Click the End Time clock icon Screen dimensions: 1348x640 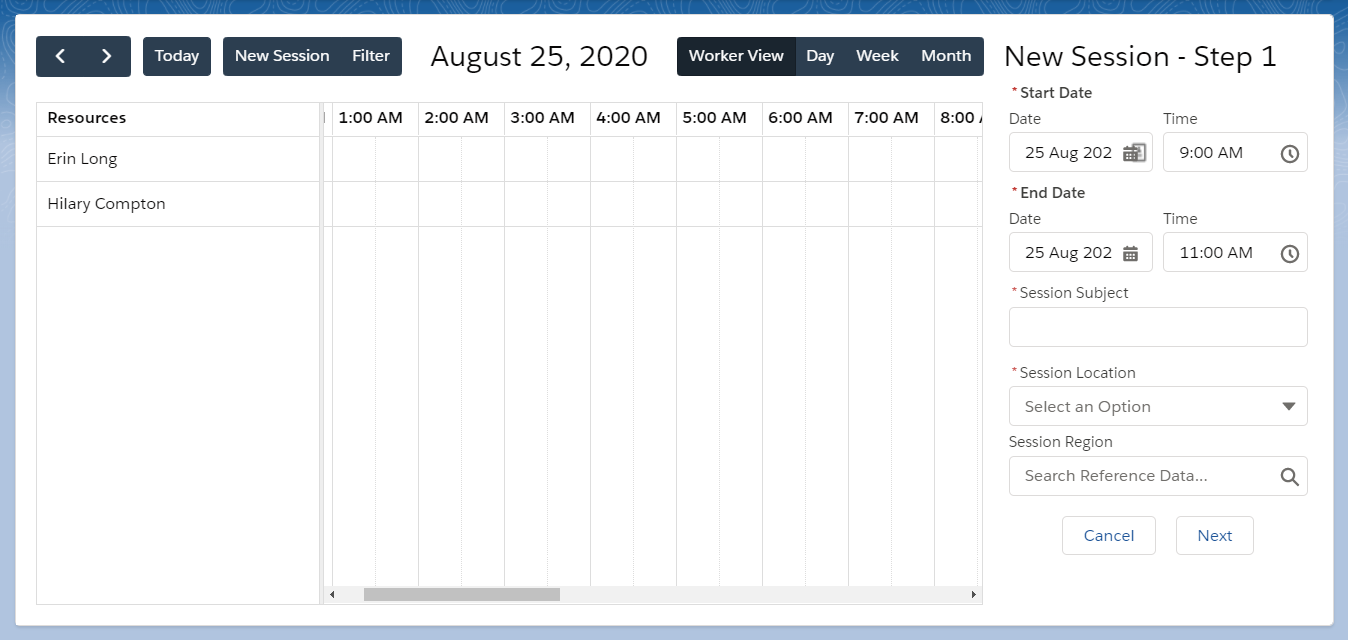coord(1290,254)
